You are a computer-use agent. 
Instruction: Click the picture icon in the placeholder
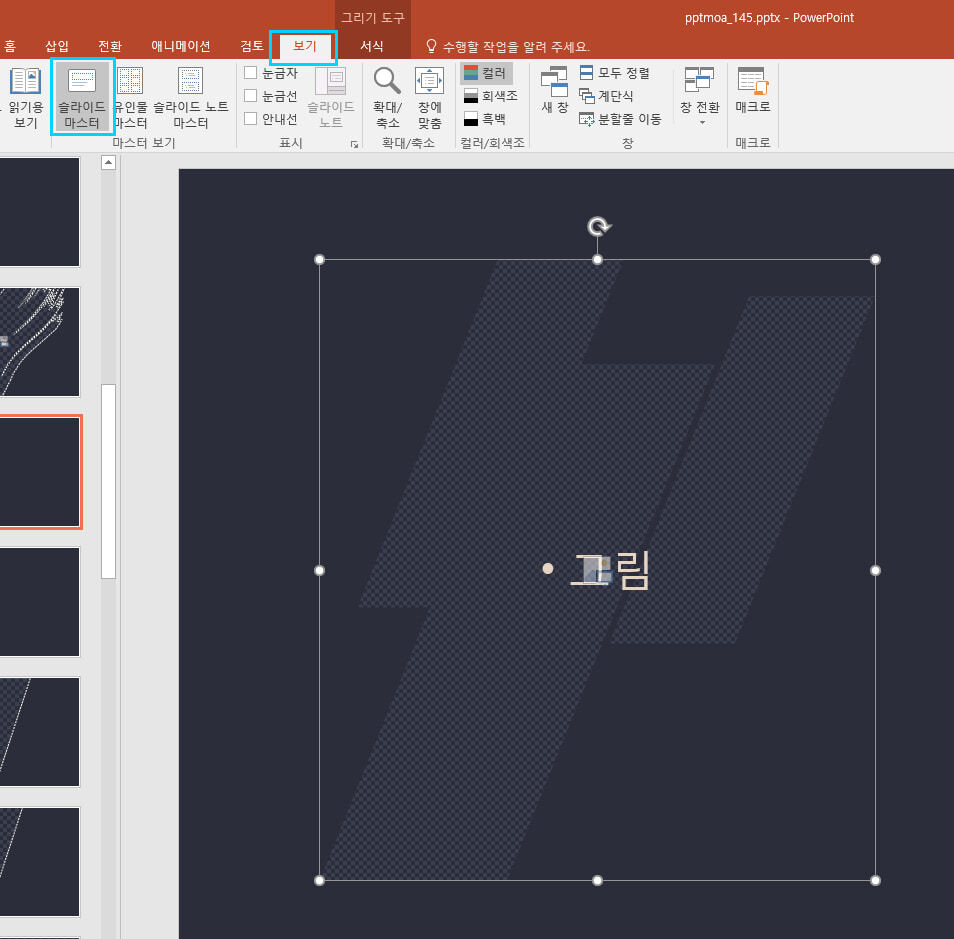coord(597,570)
